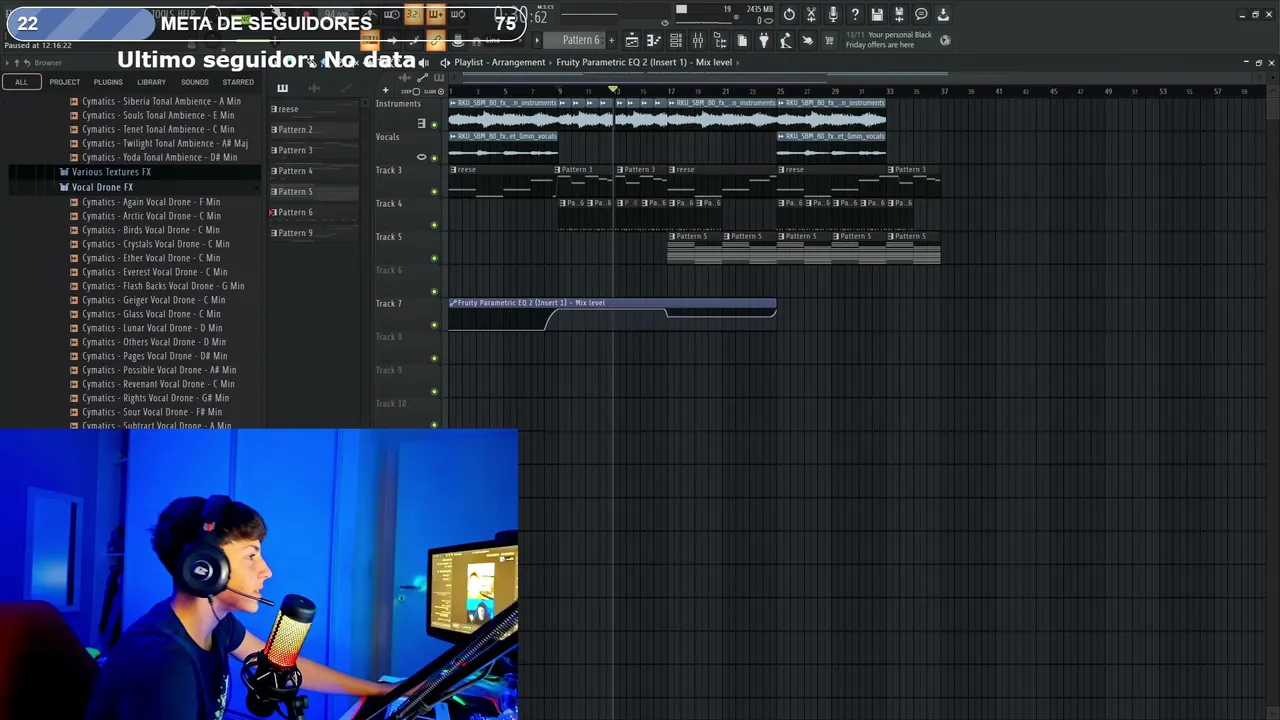1280x720 pixels.
Task: Toggle Track 6 mute light
Action: [x=434, y=291]
